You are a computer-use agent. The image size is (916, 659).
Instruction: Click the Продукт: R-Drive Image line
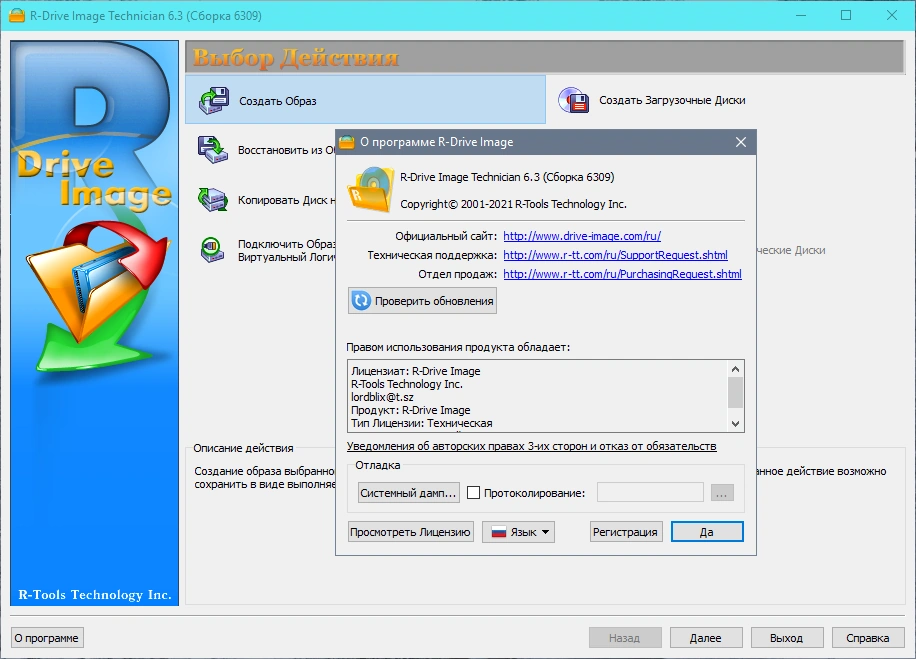click(x=410, y=410)
